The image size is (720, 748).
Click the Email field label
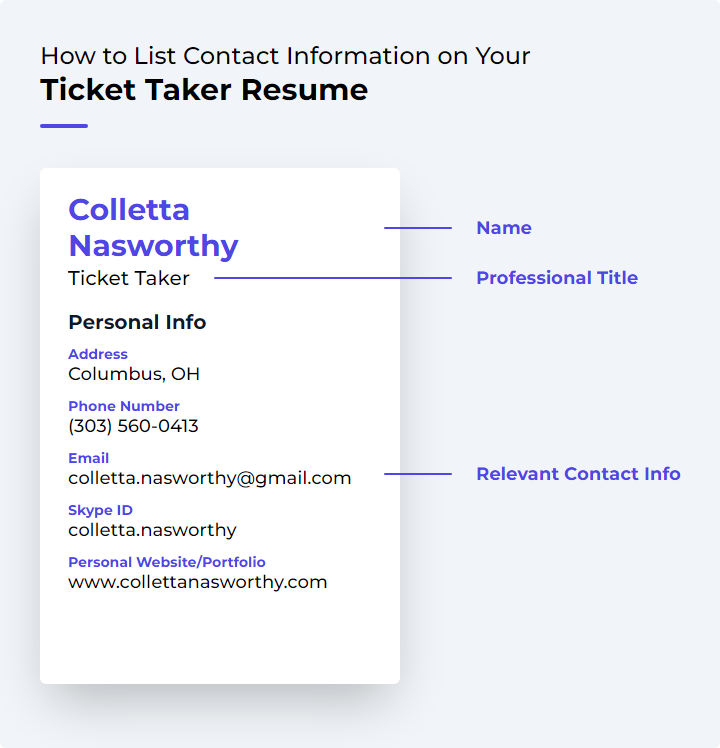[x=89, y=458]
